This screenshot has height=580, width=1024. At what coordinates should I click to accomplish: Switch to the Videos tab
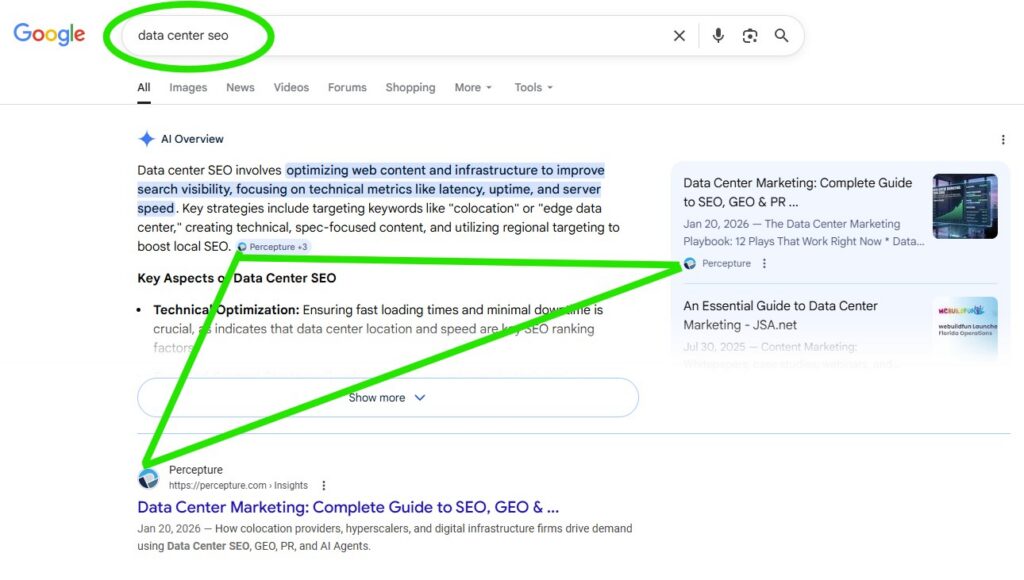(291, 88)
